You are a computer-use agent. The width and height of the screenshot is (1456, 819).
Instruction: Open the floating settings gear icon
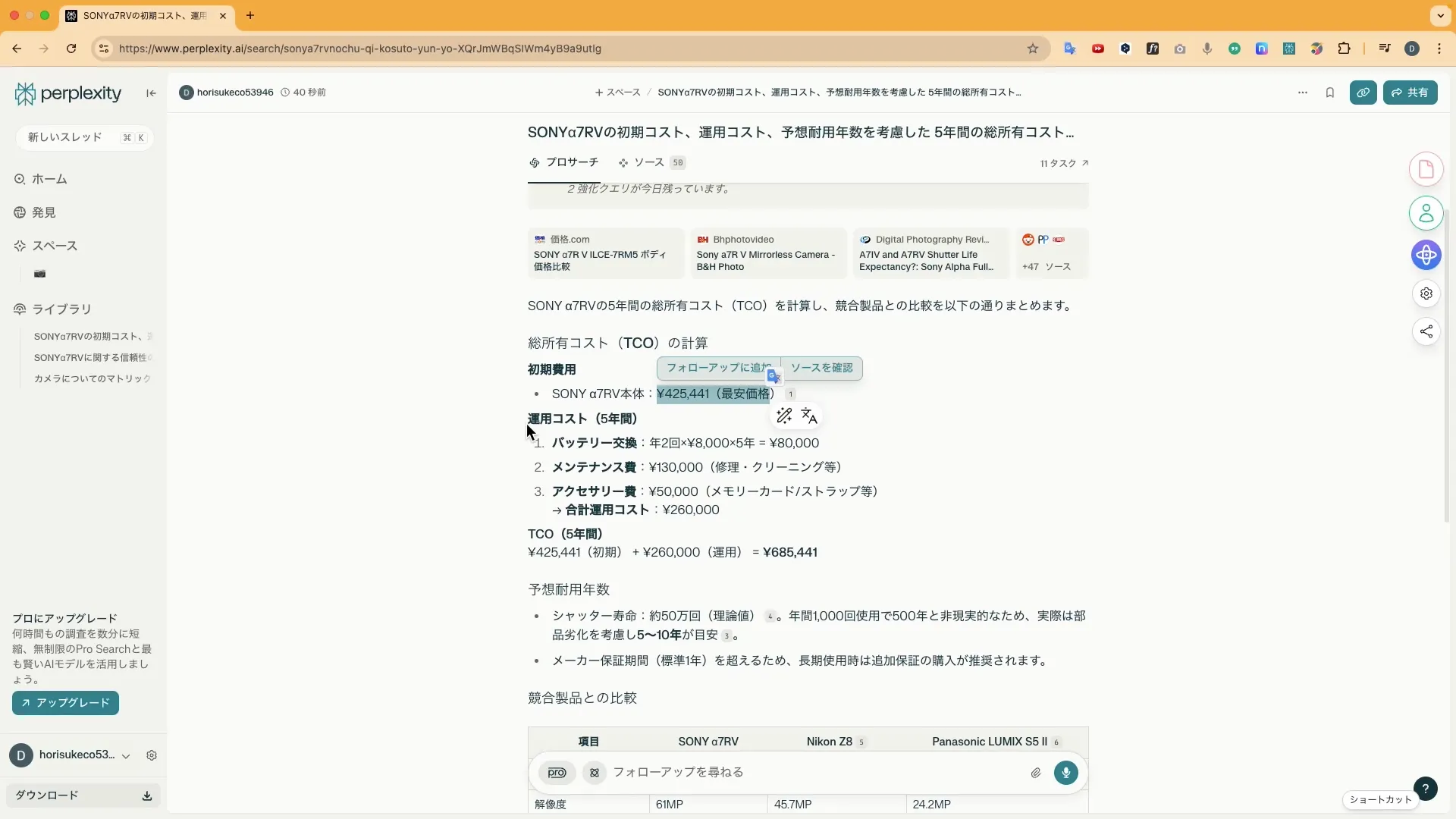[1426, 293]
